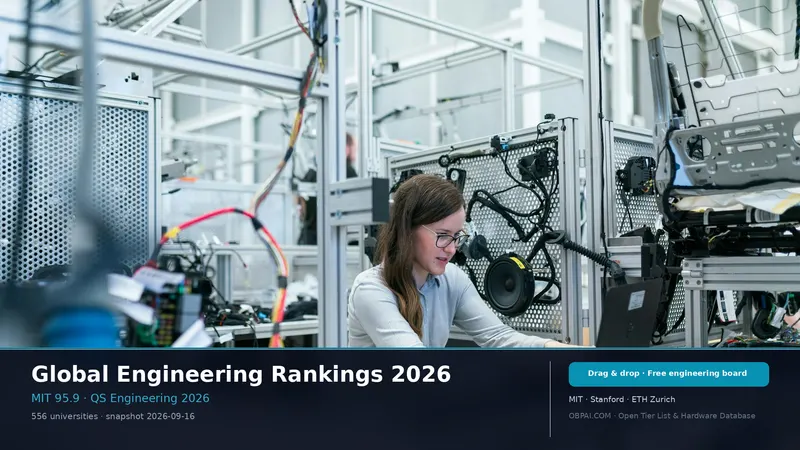
Task: Click the '556 universities · snapshot 2026-09-16' text
Action: coord(113,416)
